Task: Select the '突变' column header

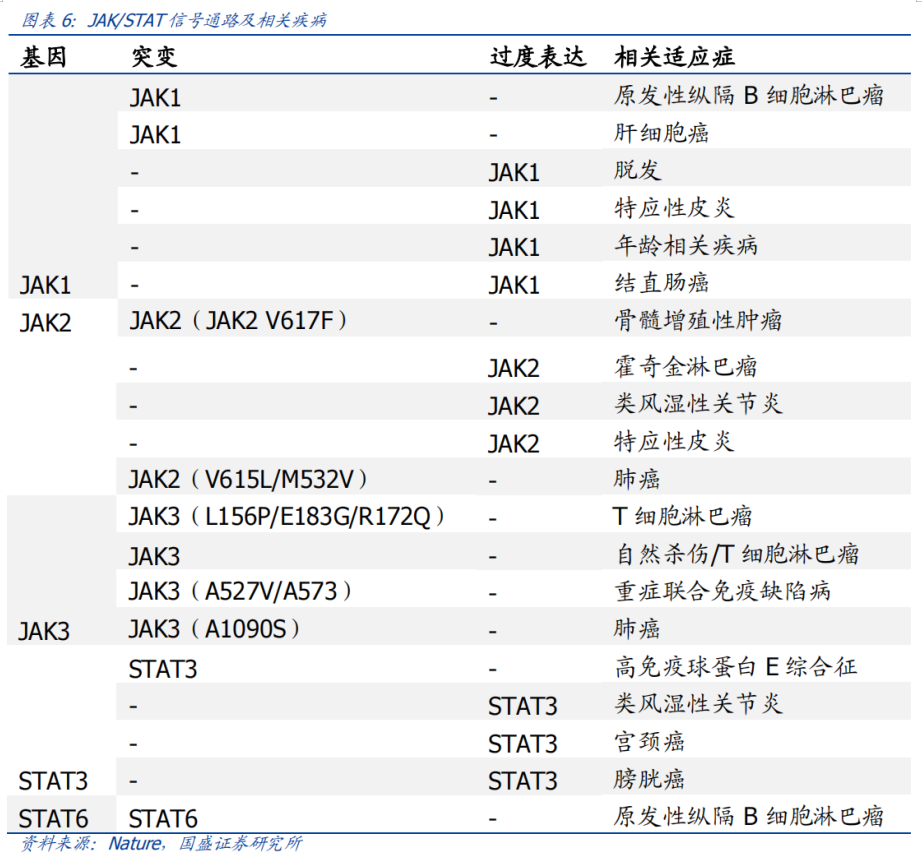Action: click(153, 57)
